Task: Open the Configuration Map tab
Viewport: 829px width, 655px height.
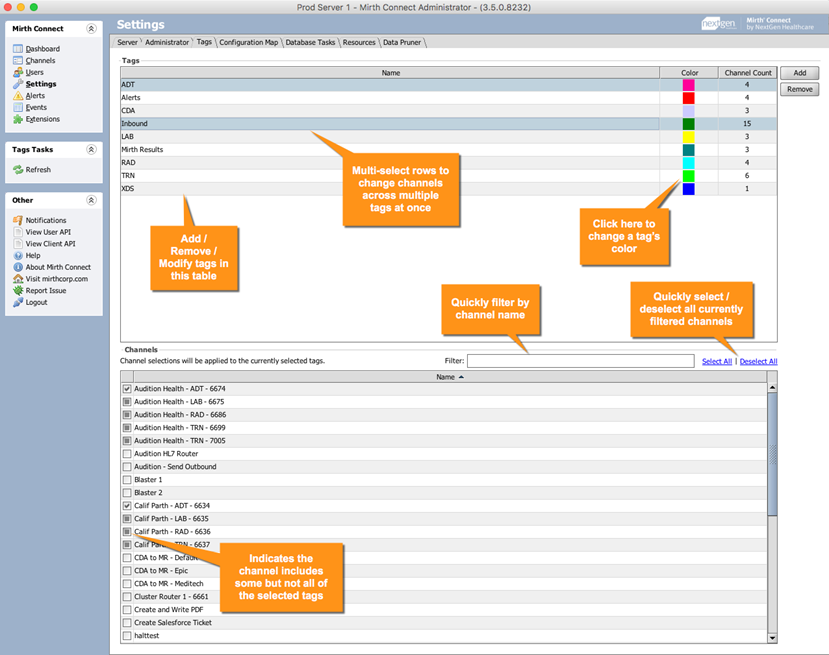Action: click(248, 42)
